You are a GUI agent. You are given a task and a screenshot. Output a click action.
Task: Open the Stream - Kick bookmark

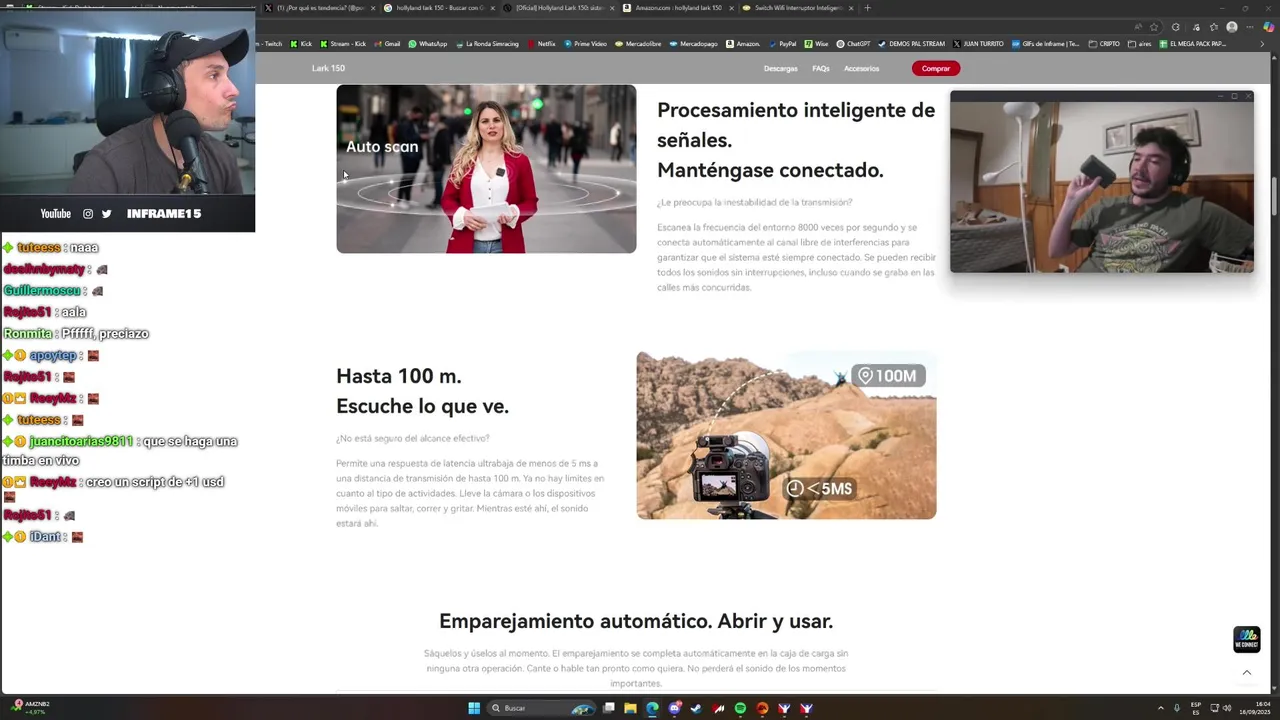click(x=343, y=44)
